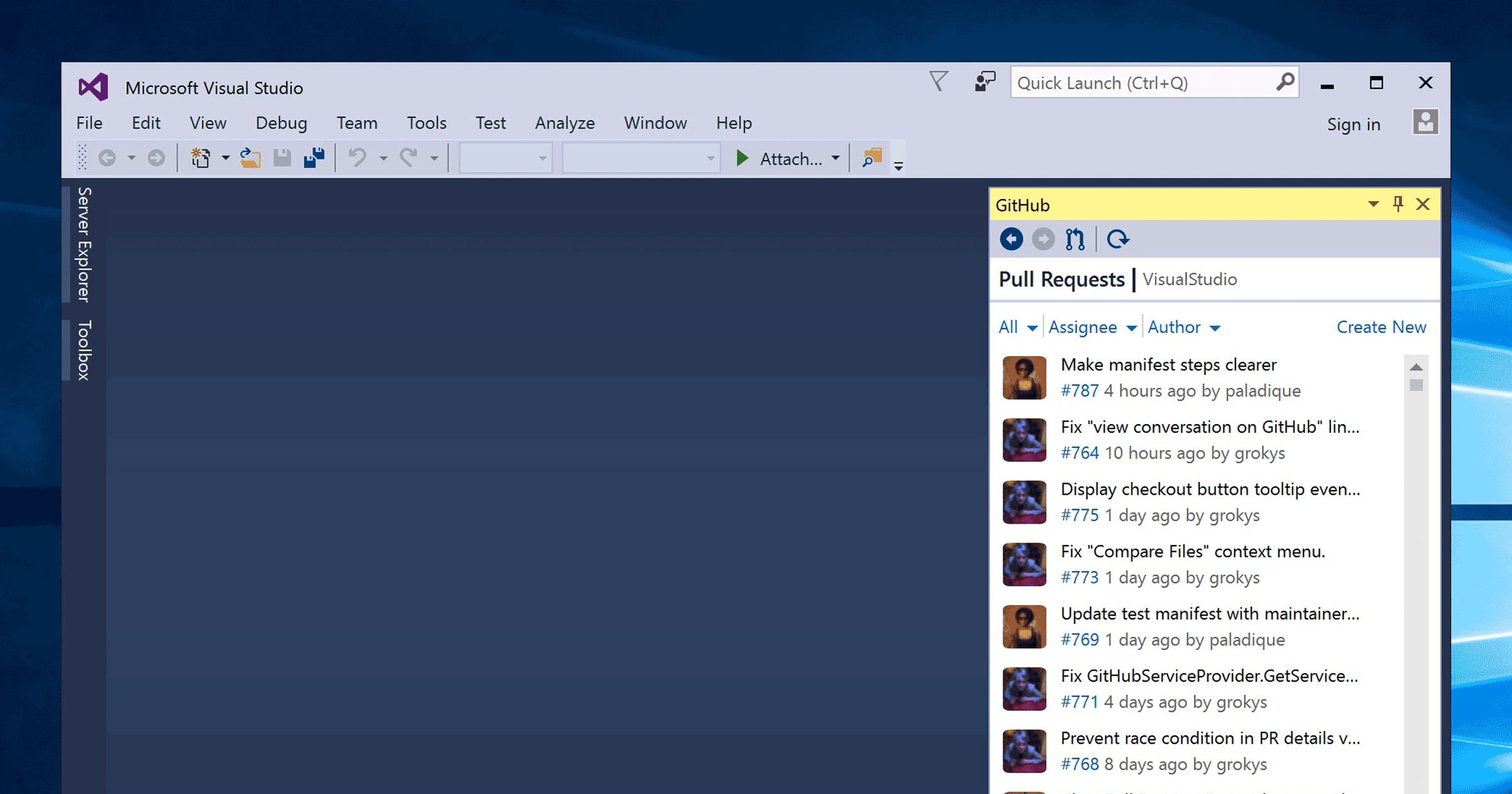
Task: Click the Create New pull request link
Action: (1381, 327)
